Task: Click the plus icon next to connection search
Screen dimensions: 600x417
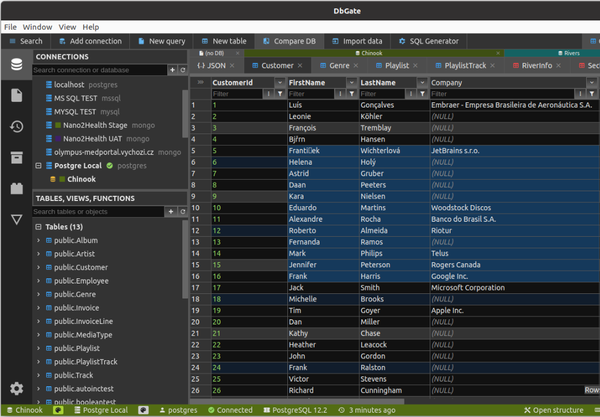Action: point(172,70)
